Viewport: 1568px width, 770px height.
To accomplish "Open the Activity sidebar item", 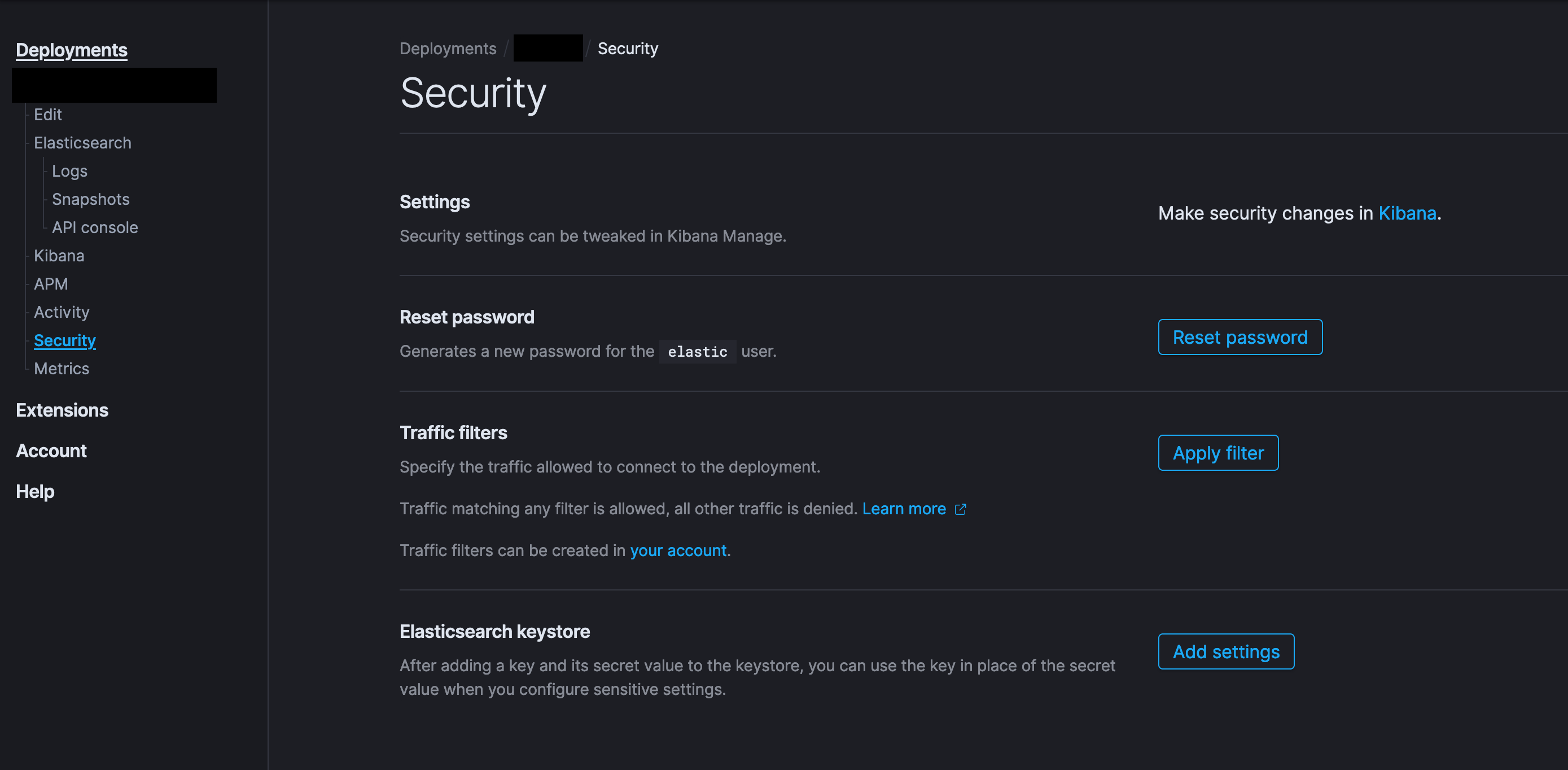I will pos(62,312).
